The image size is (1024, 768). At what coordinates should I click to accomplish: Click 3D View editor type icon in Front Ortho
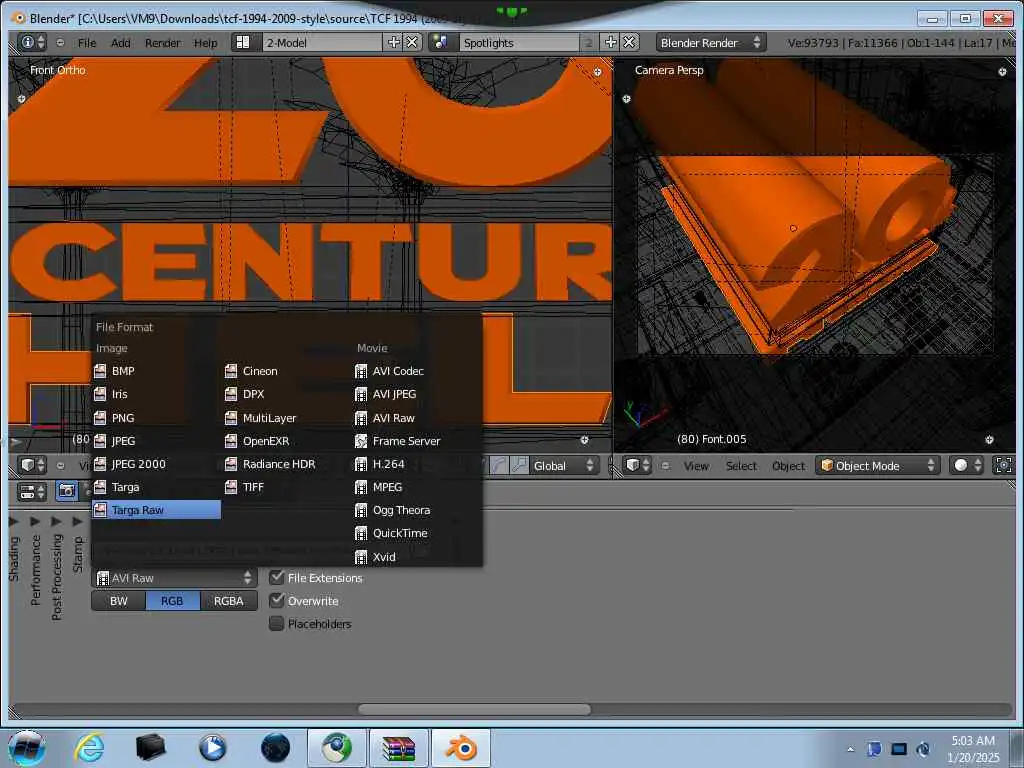32,465
